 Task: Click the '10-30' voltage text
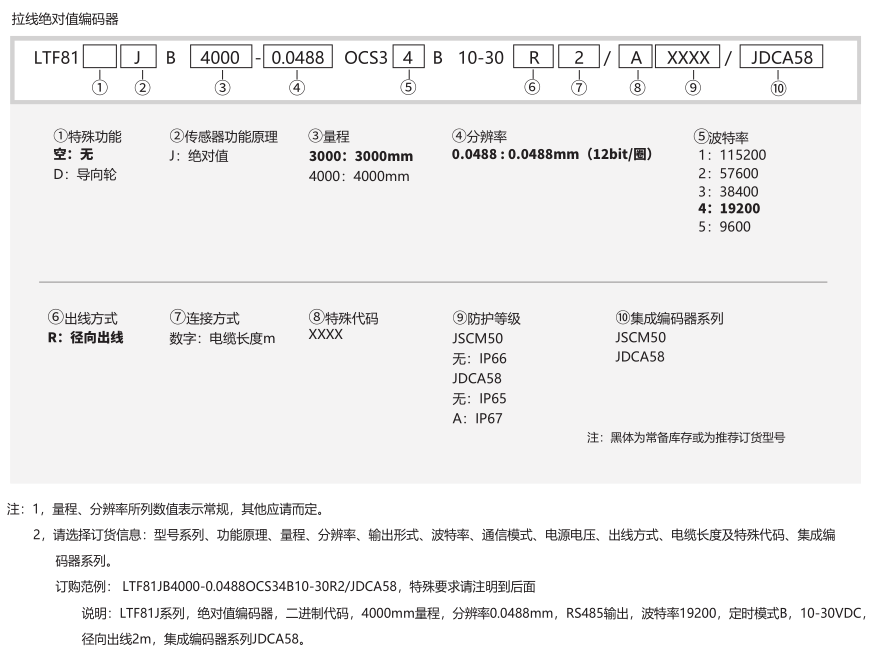pos(481,58)
